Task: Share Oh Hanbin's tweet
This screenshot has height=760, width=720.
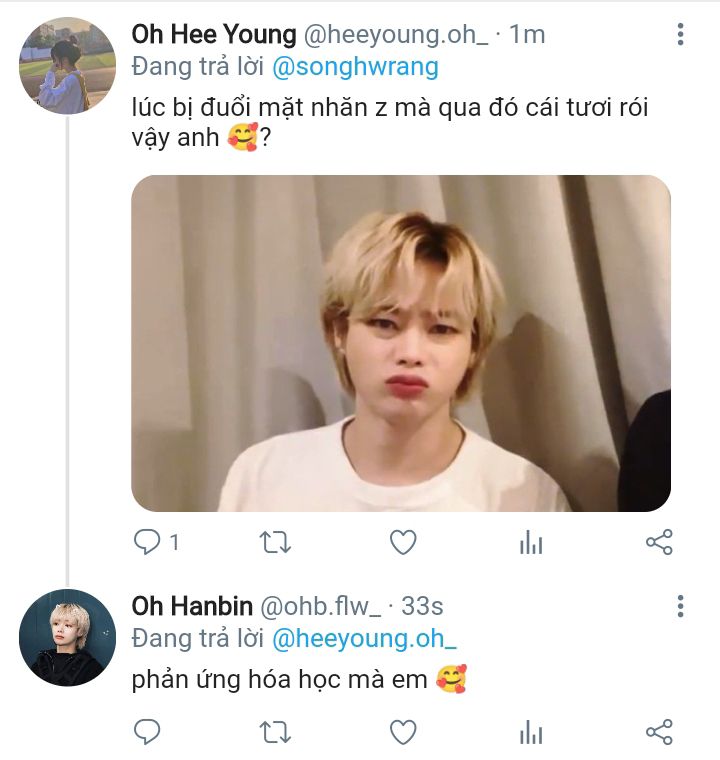Action: coord(659,732)
